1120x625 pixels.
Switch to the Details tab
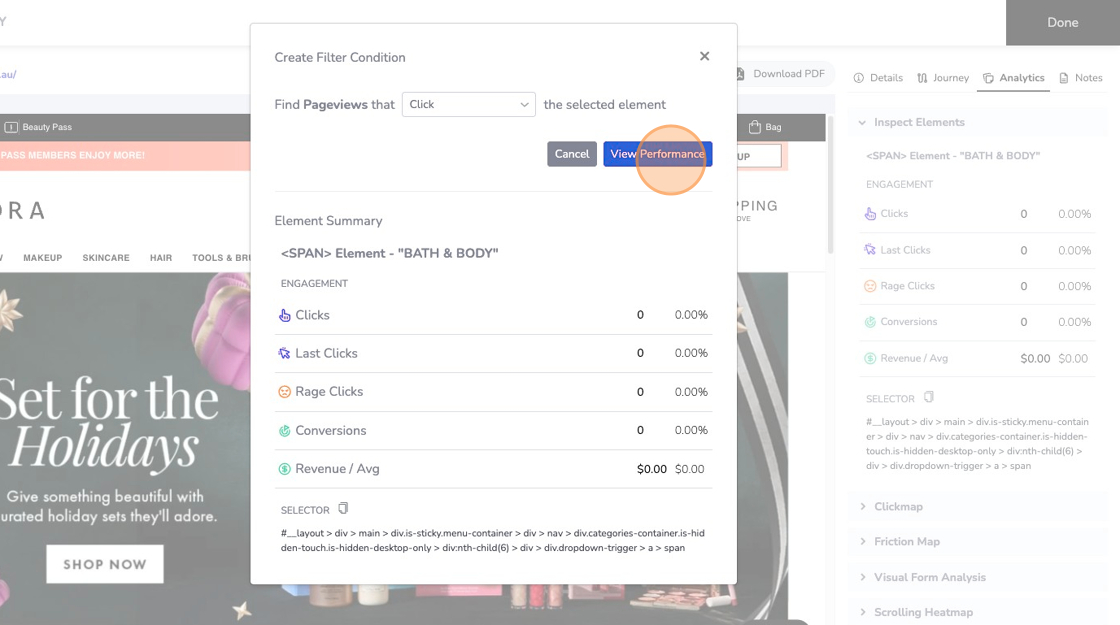coord(878,78)
